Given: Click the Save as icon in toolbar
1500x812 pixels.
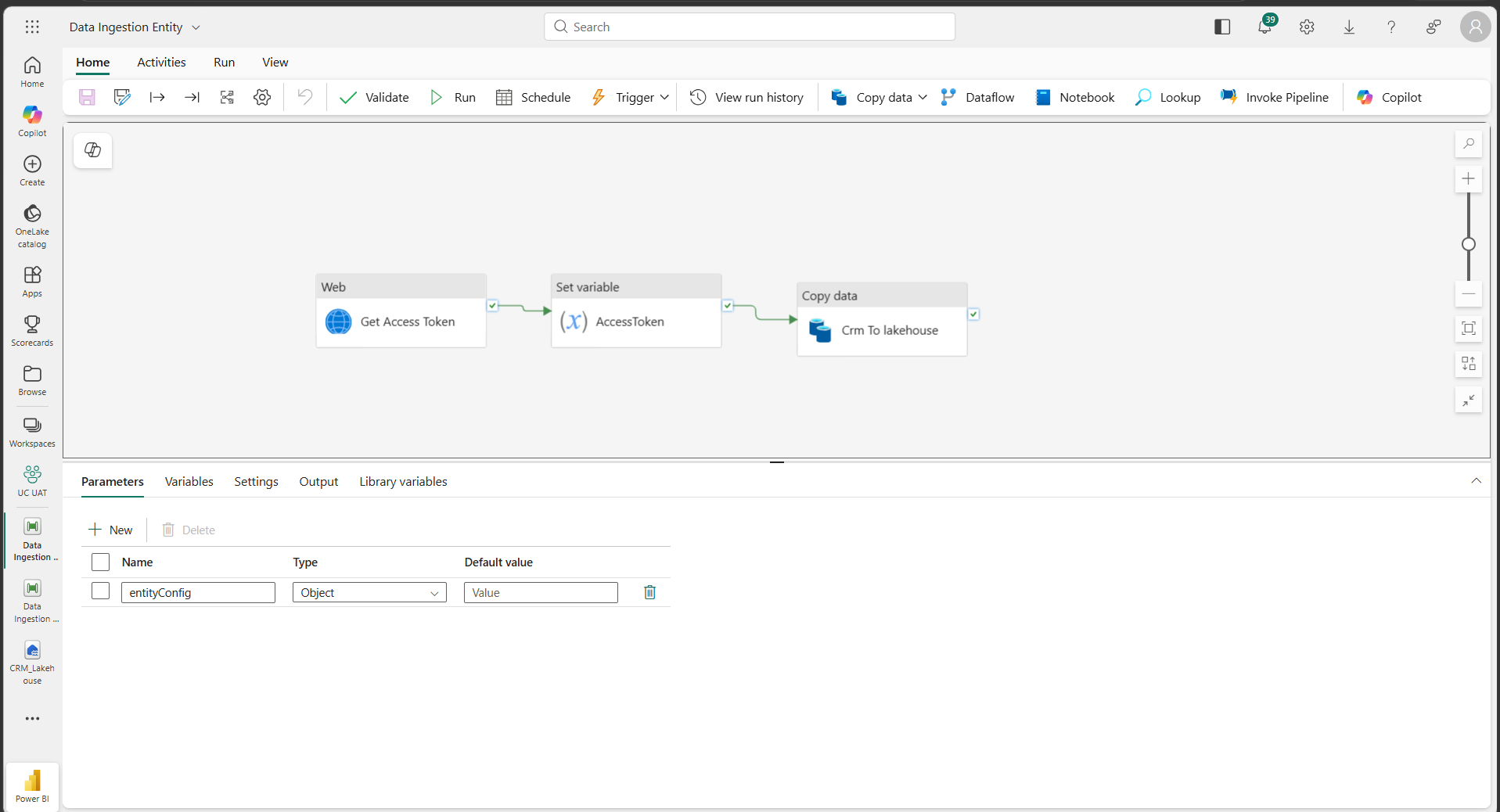Looking at the screenshot, I should 122,97.
